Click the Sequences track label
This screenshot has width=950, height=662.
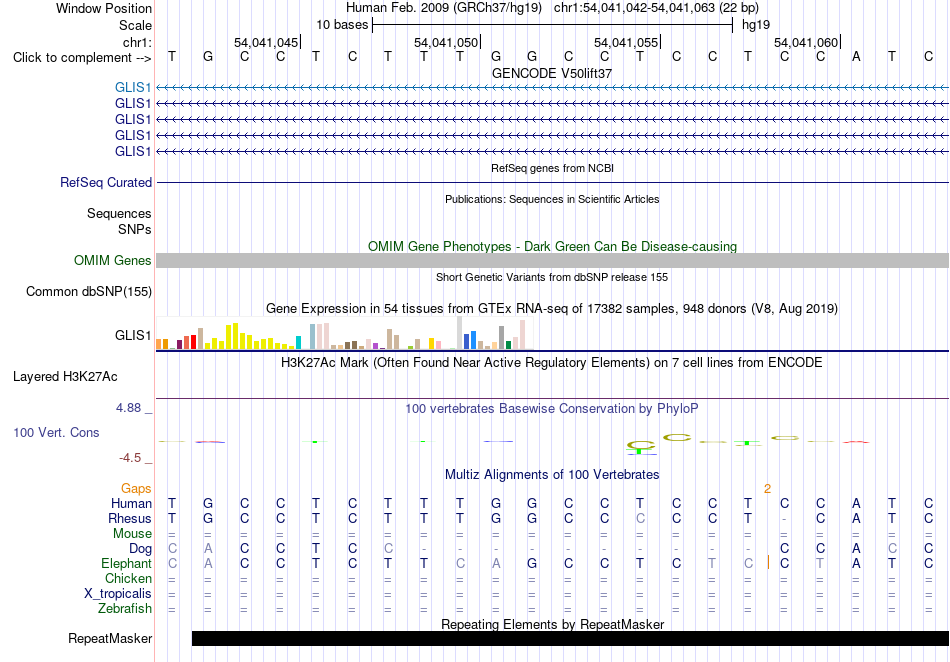click(x=119, y=213)
